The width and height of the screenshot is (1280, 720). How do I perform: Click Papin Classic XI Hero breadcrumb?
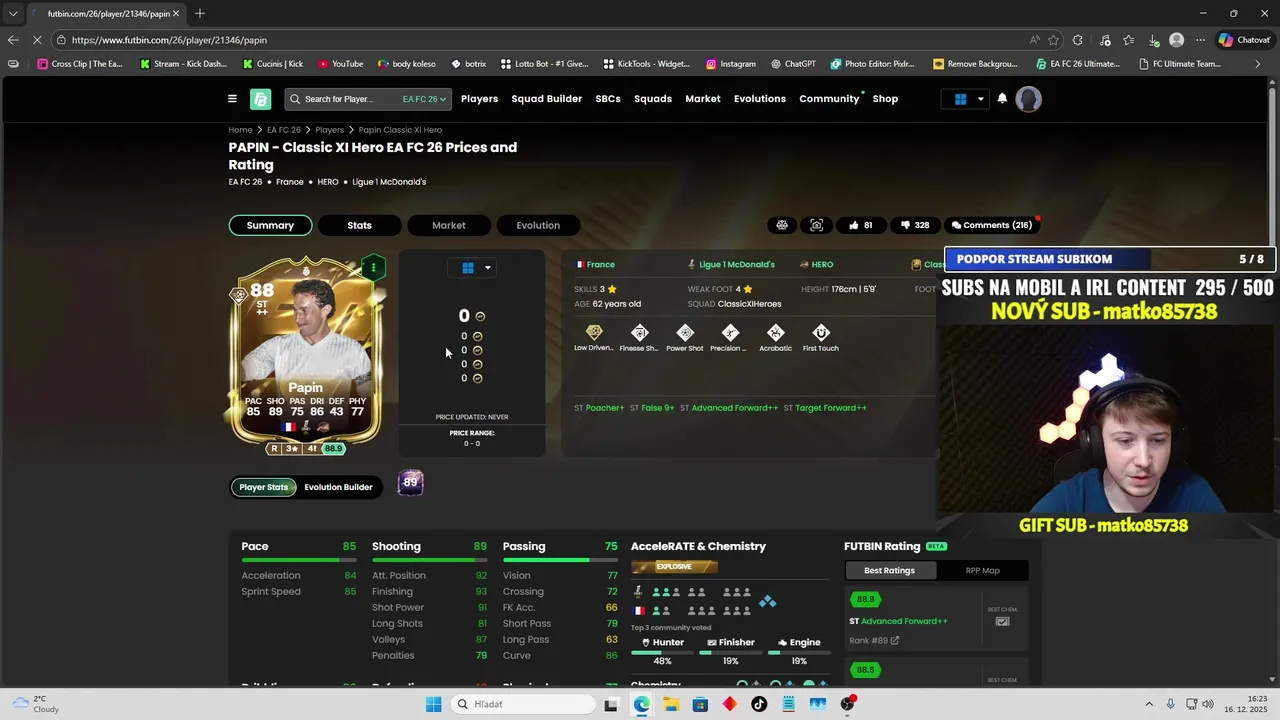coord(400,130)
